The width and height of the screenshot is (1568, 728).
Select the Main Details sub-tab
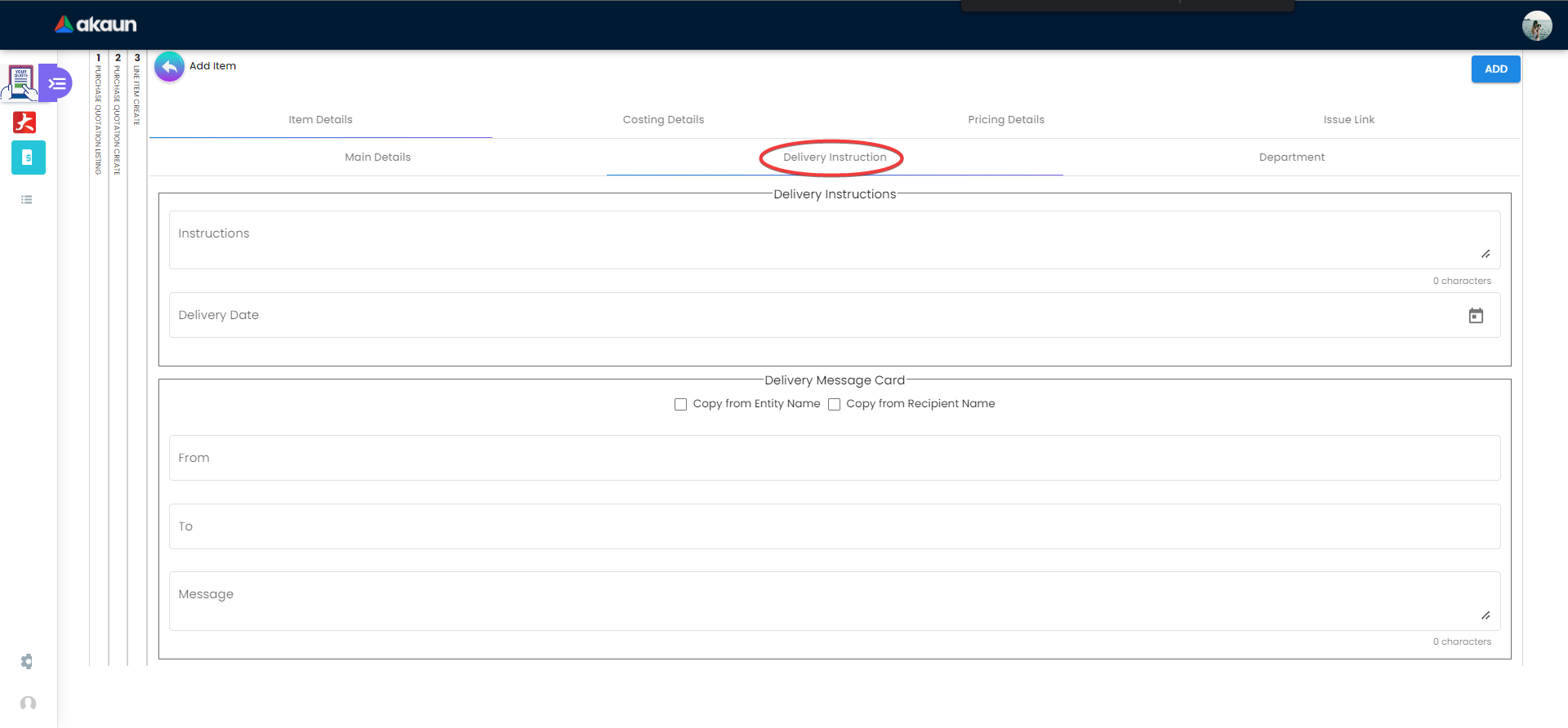[378, 158]
